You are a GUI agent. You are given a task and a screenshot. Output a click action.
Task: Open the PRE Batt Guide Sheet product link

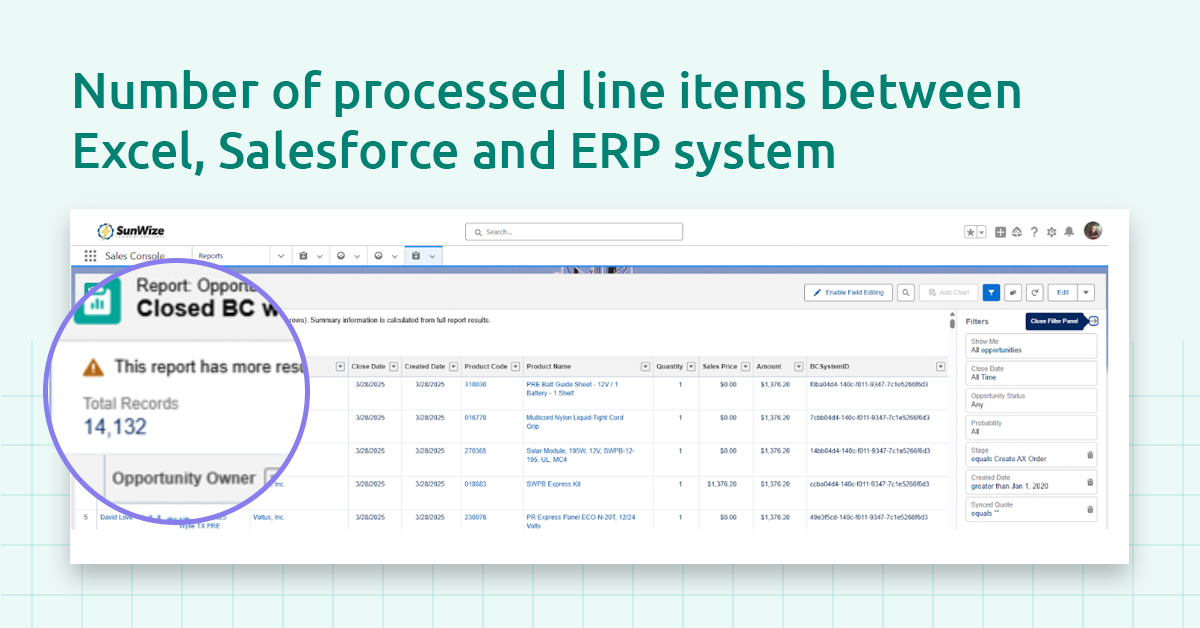click(572, 388)
